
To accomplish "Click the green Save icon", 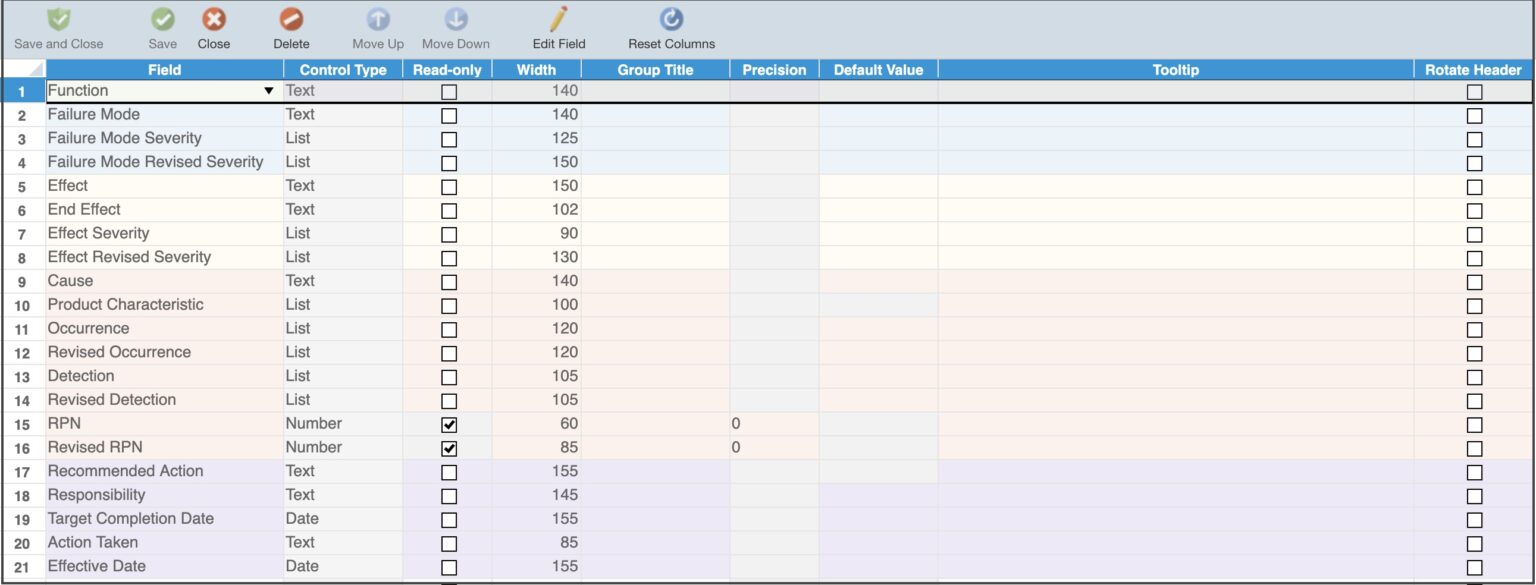I will click(162, 17).
